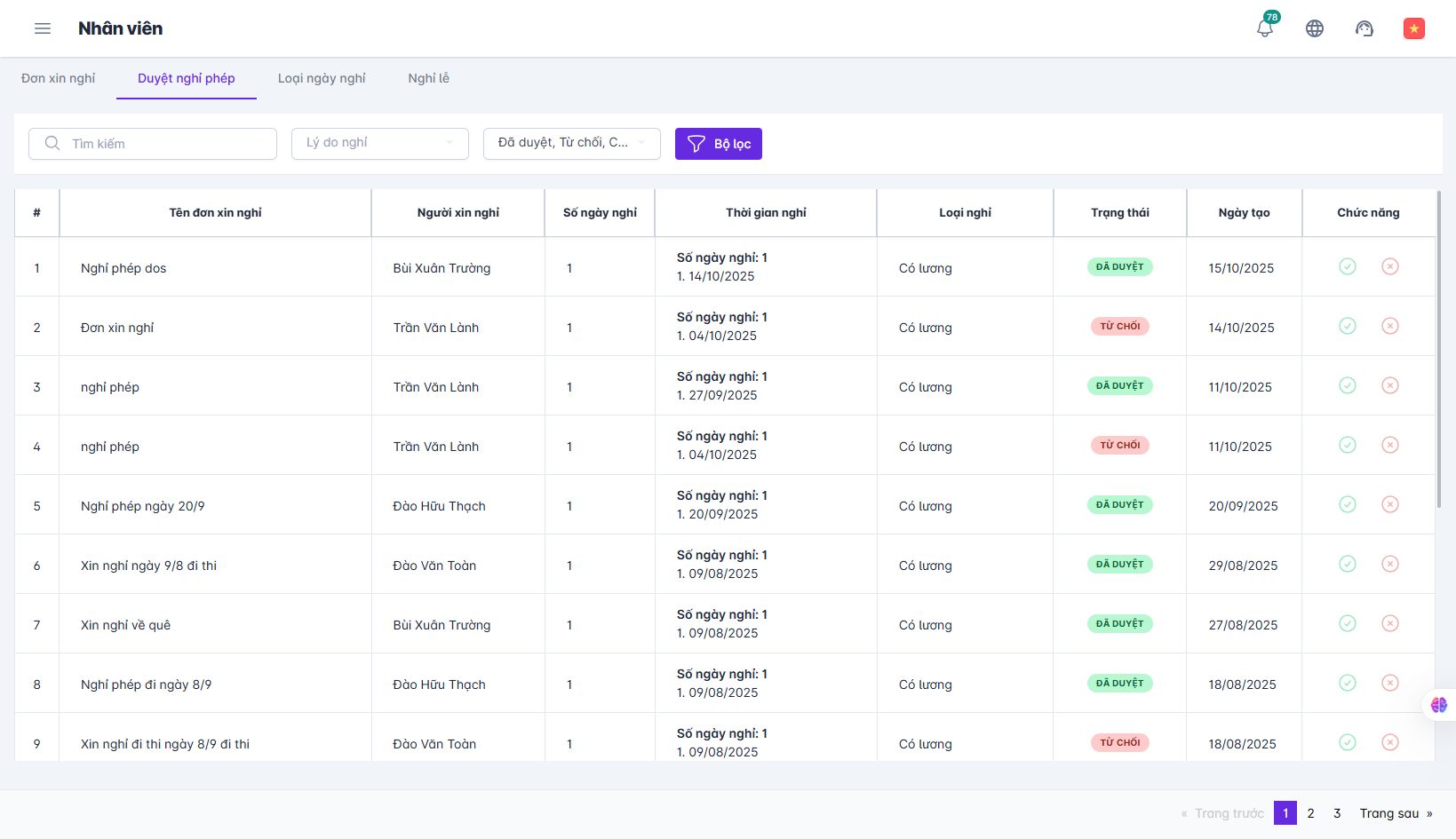
Task: Click the 'Bộ lọc' filter button
Action: [718, 144]
